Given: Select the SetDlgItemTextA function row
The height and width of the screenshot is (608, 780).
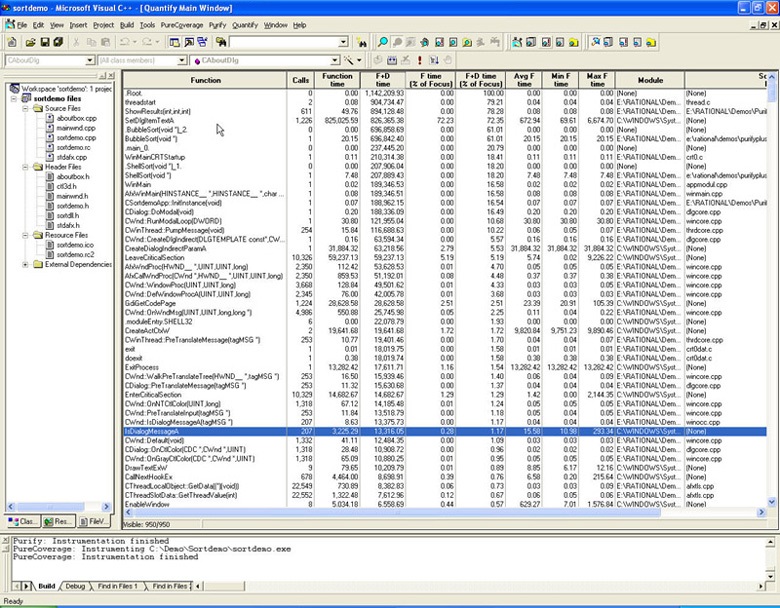Looking at the screenshot, I should point(445,120).
